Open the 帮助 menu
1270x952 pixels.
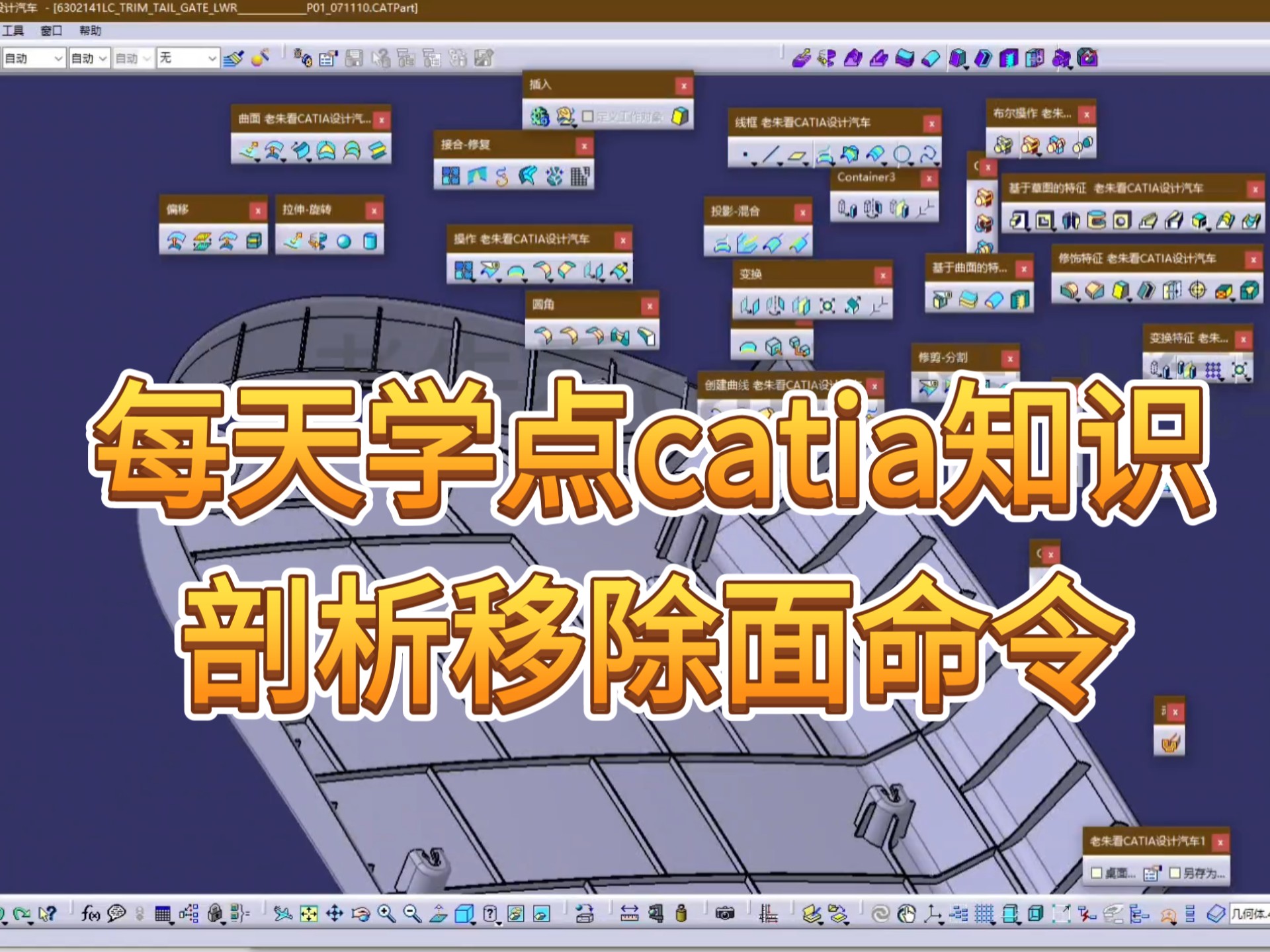point(90,30)
